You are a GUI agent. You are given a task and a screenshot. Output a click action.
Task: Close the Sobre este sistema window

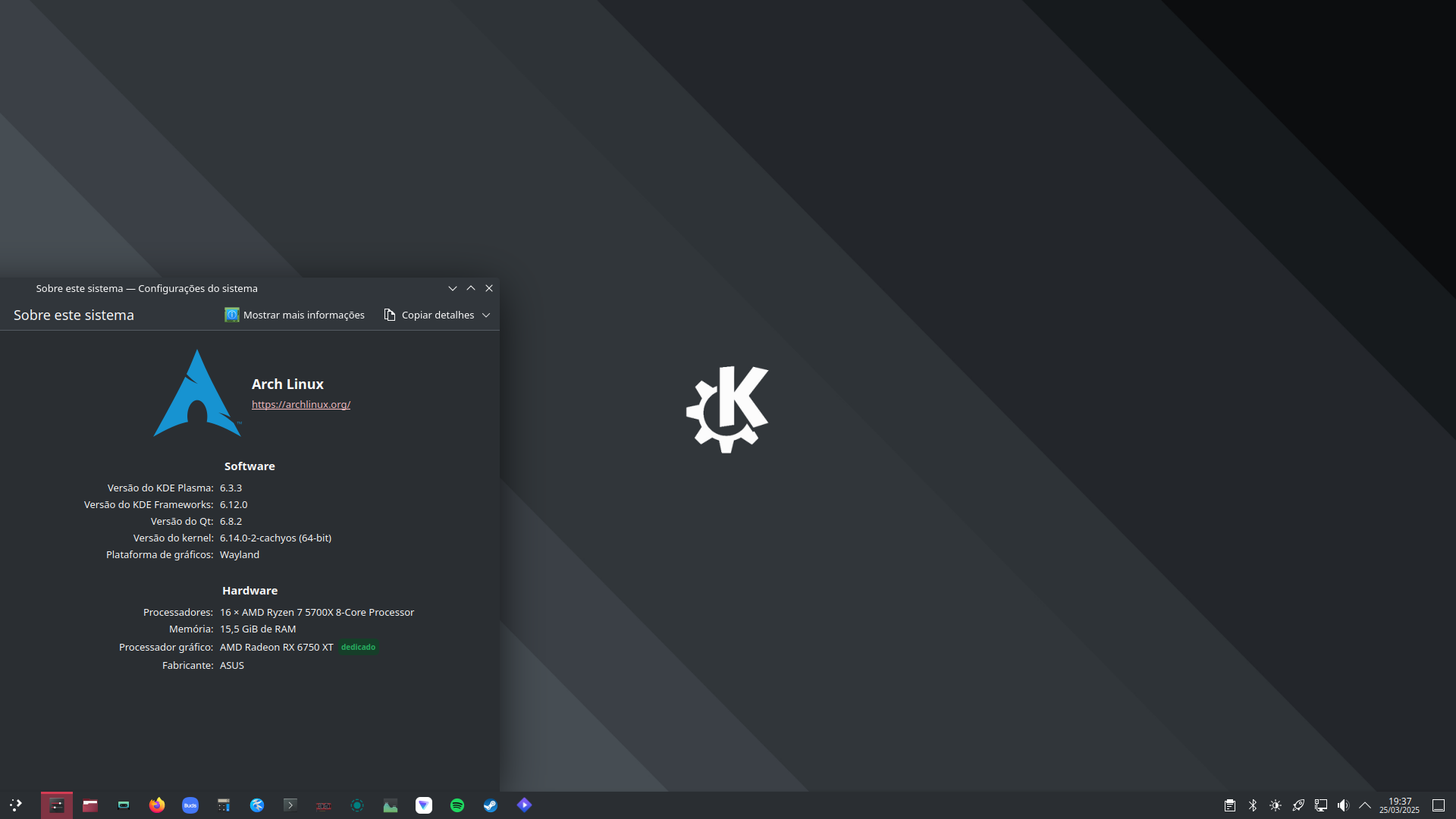click(x=489, y=288)
